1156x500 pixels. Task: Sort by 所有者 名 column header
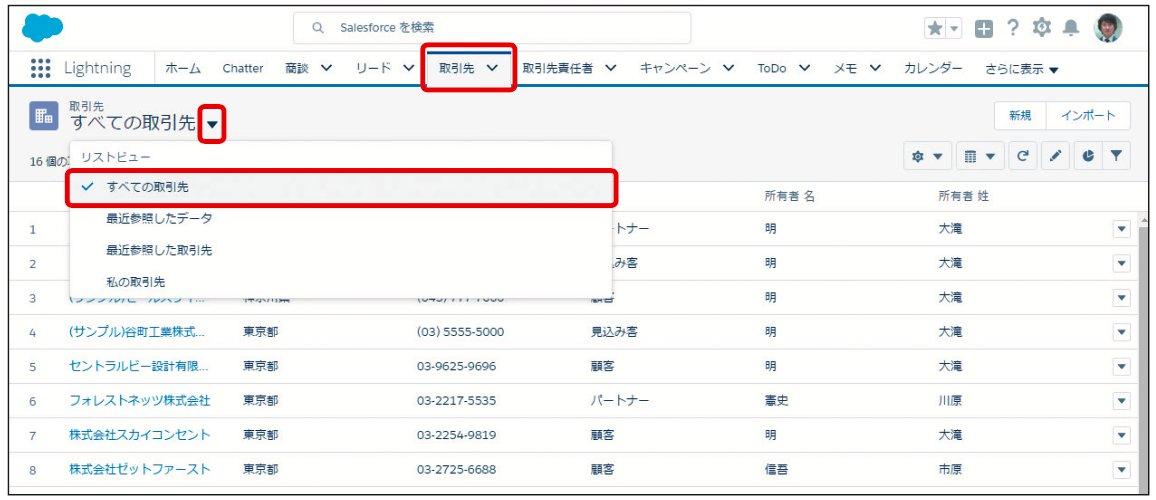[x=790, y=196]
